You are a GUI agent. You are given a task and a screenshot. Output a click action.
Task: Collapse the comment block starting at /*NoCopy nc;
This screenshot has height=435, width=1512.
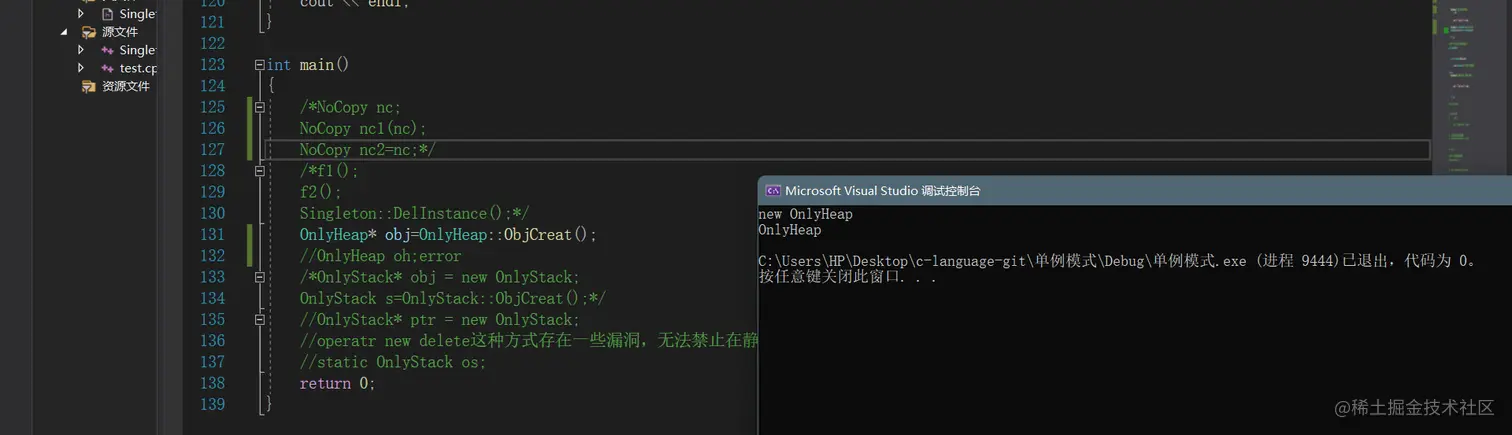260,107
